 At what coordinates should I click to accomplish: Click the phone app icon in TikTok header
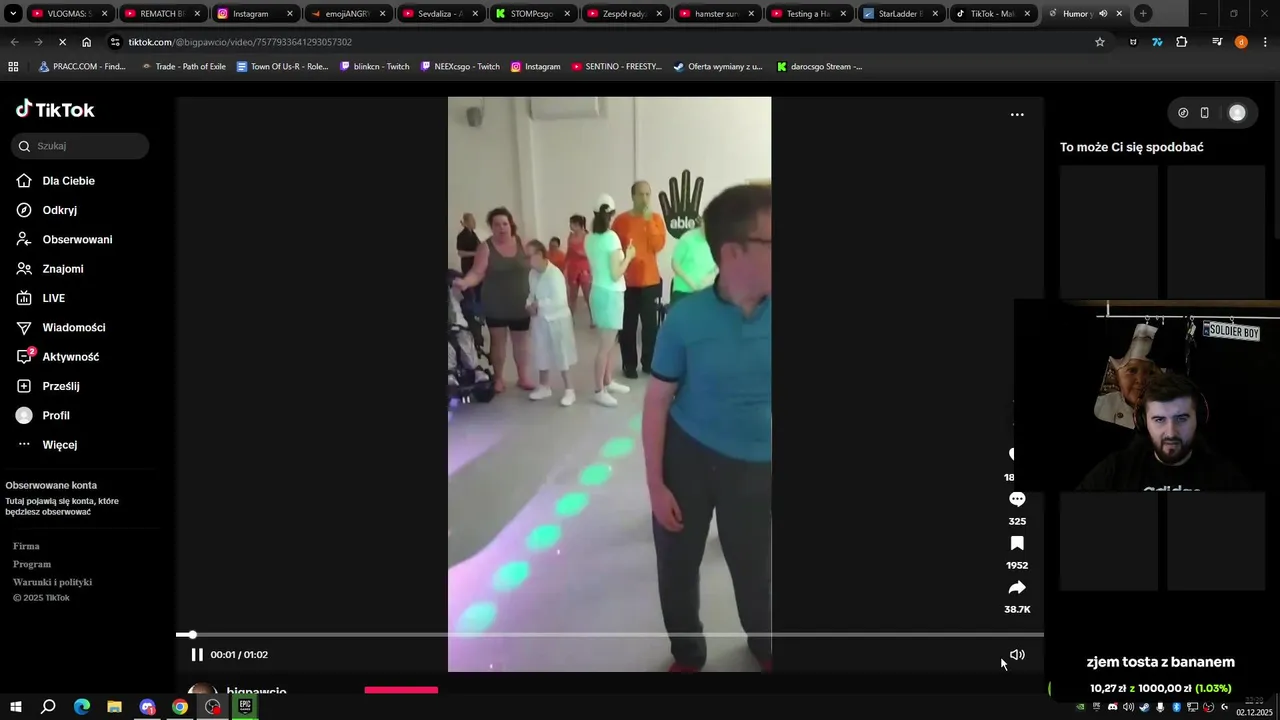[1205, 113]
